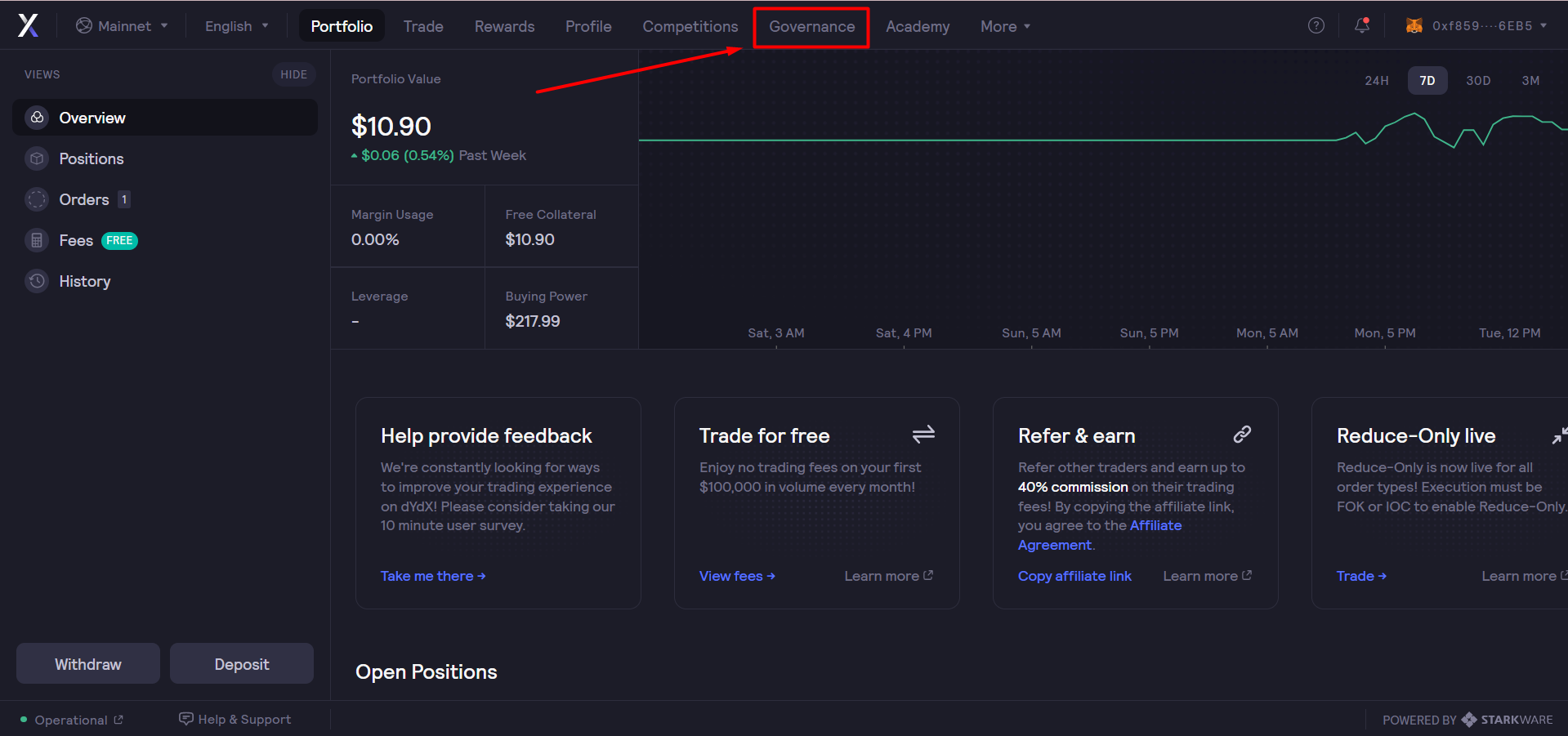Select the 24H chart range
1568x736 pixels.
pos(1377,80)
